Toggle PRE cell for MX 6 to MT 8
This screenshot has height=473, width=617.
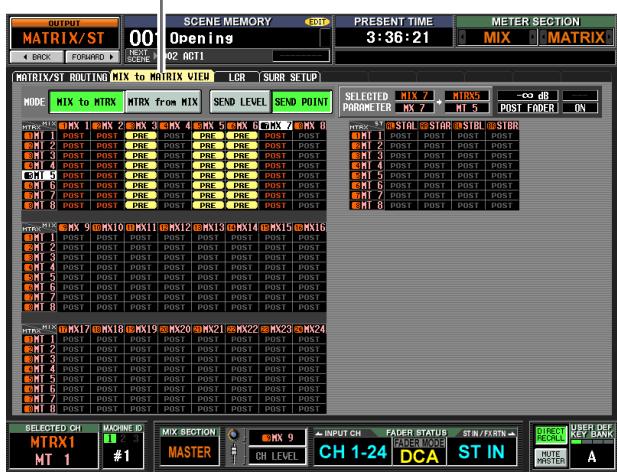click(x=242, y=205)
